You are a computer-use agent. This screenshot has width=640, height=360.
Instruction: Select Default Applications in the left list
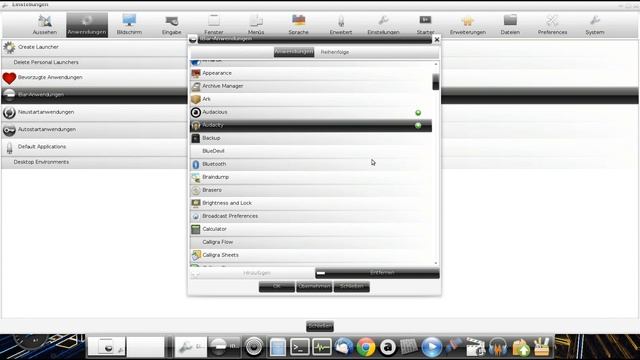(94, 147)
